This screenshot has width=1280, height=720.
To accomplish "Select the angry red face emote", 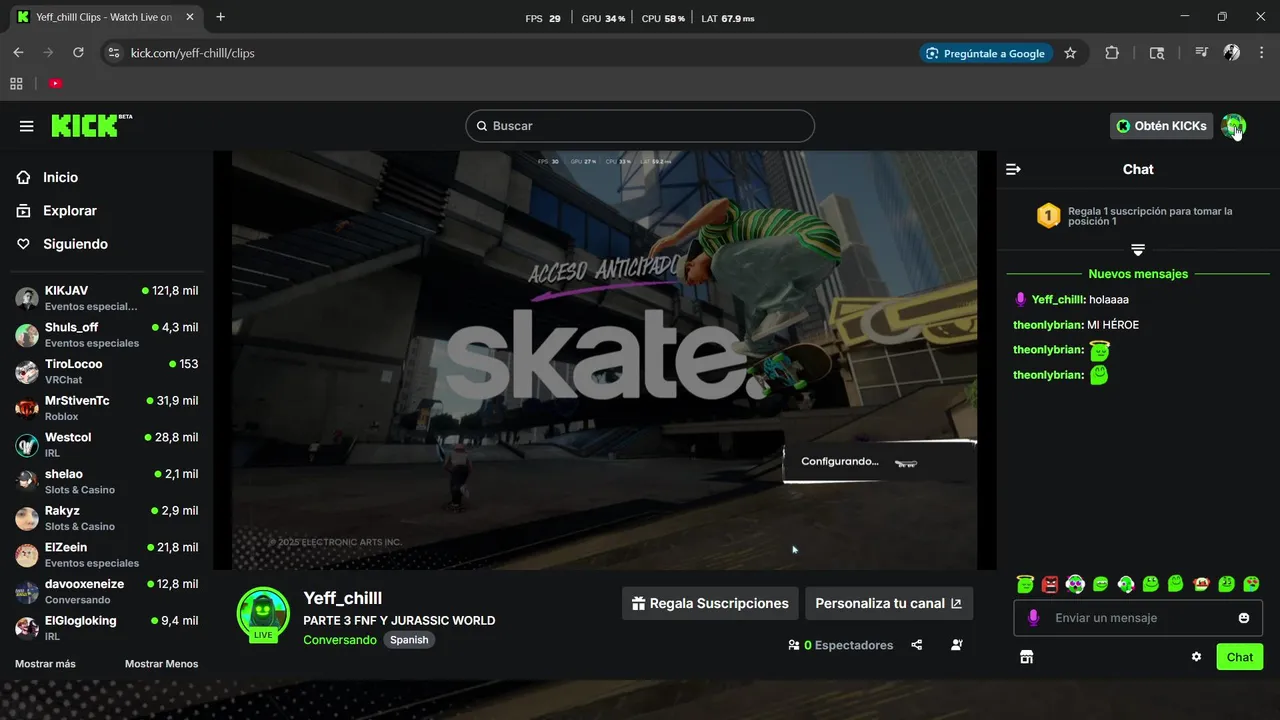I will click(x=1050, y=584).
